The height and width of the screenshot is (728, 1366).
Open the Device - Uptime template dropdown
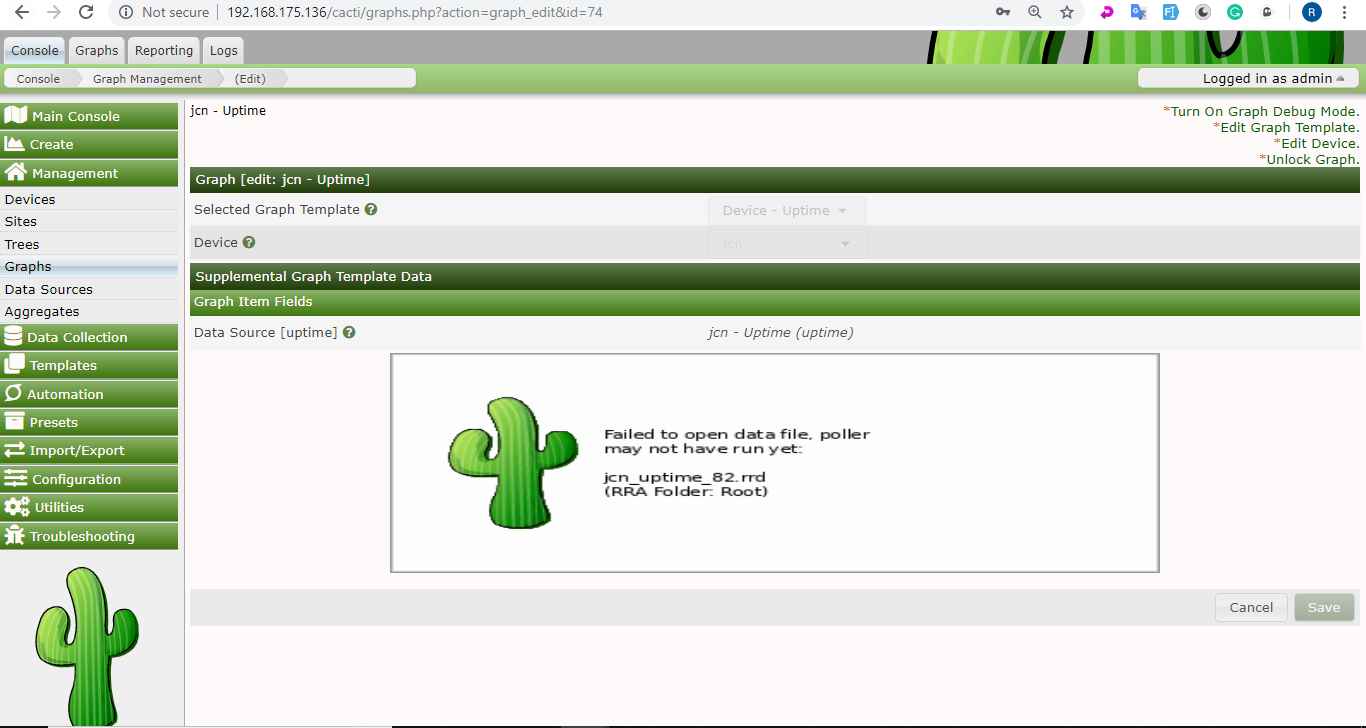pyautogui.click(x=787, y=210)
